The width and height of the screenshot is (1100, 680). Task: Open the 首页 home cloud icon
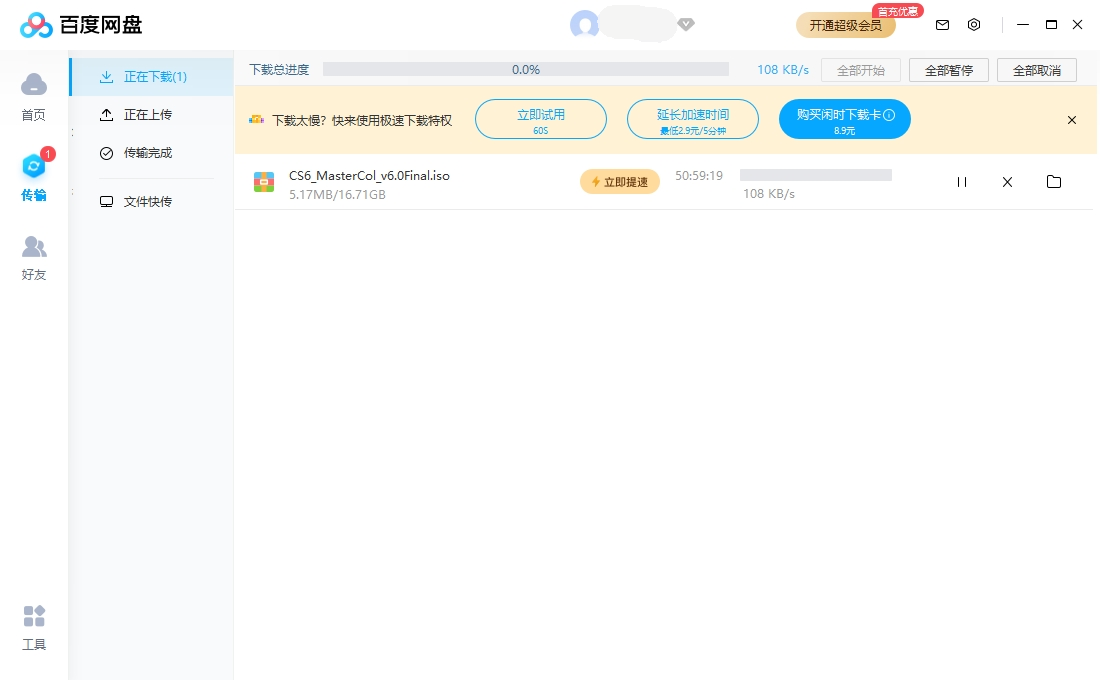34,85
